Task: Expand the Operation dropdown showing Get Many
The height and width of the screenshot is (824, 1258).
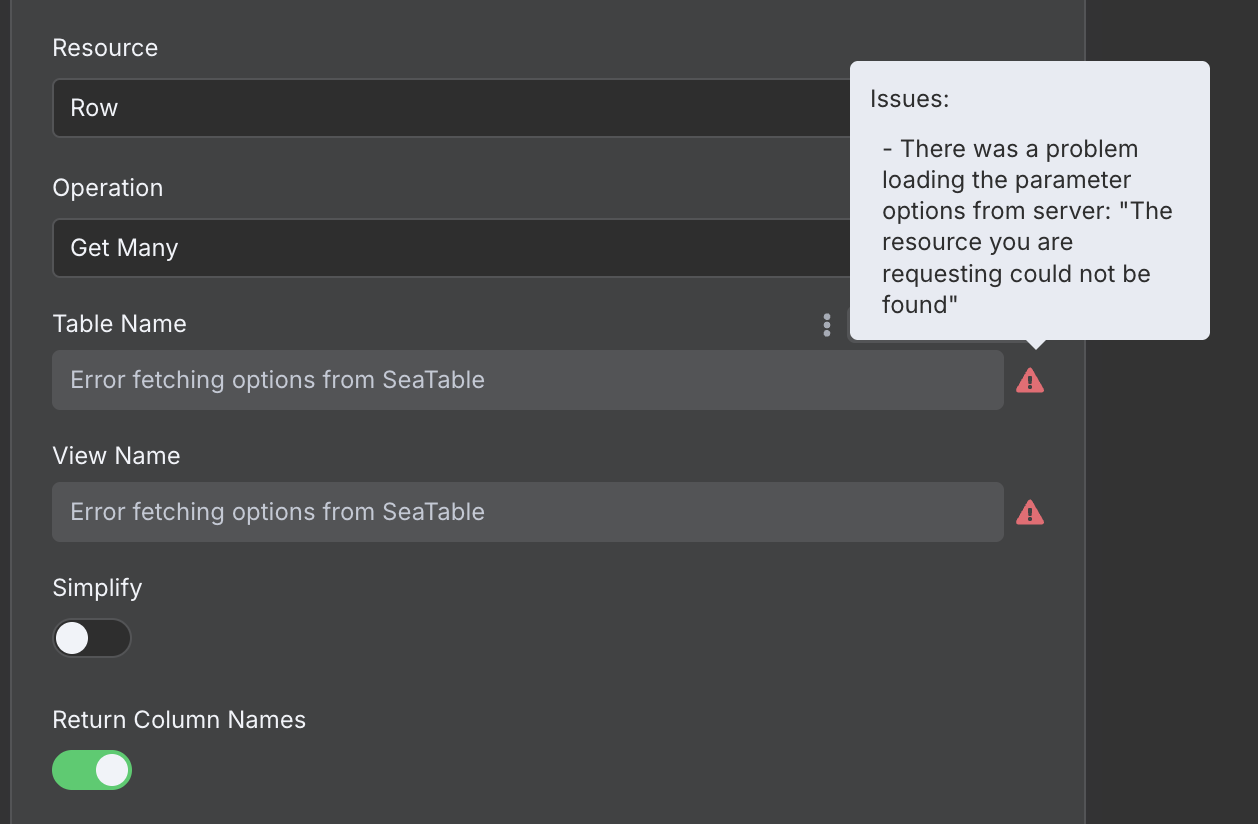Action: (x=452, y=248)
